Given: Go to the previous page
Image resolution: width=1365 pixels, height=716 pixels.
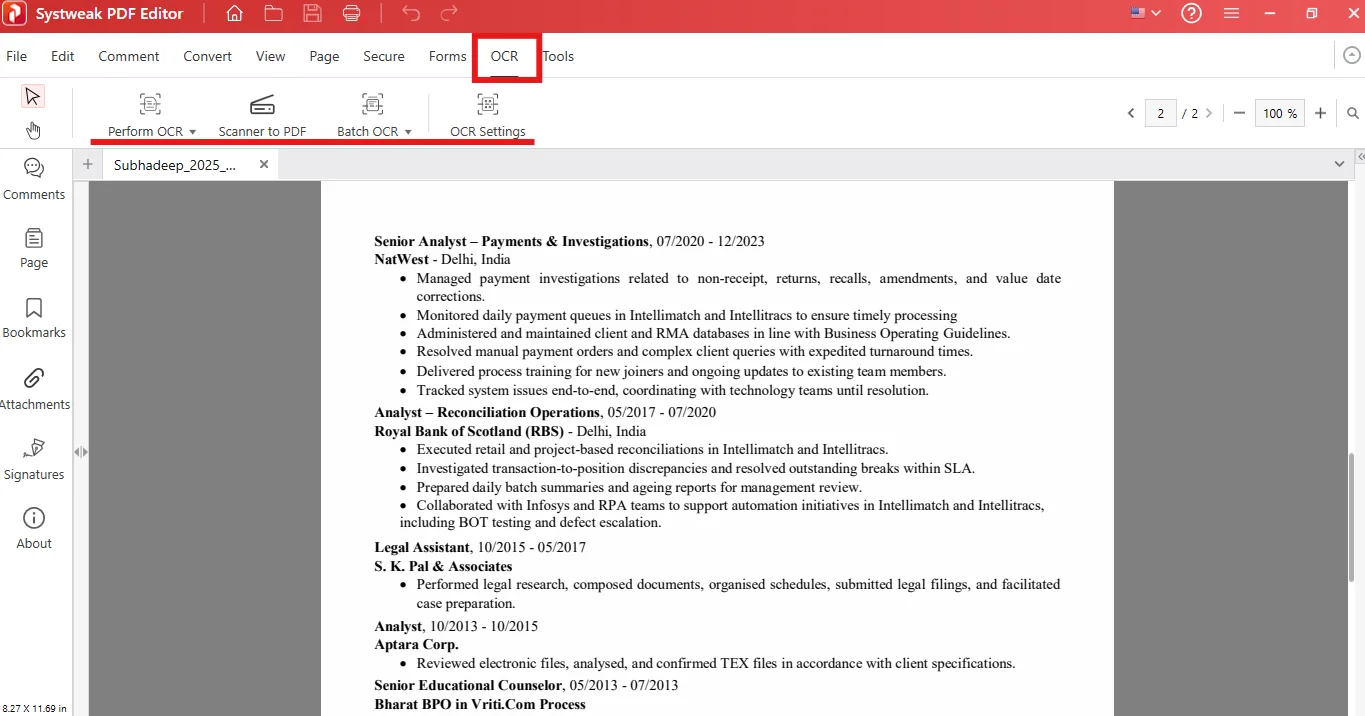Looking at the screenshot, I should click(x=1130, y=113).
